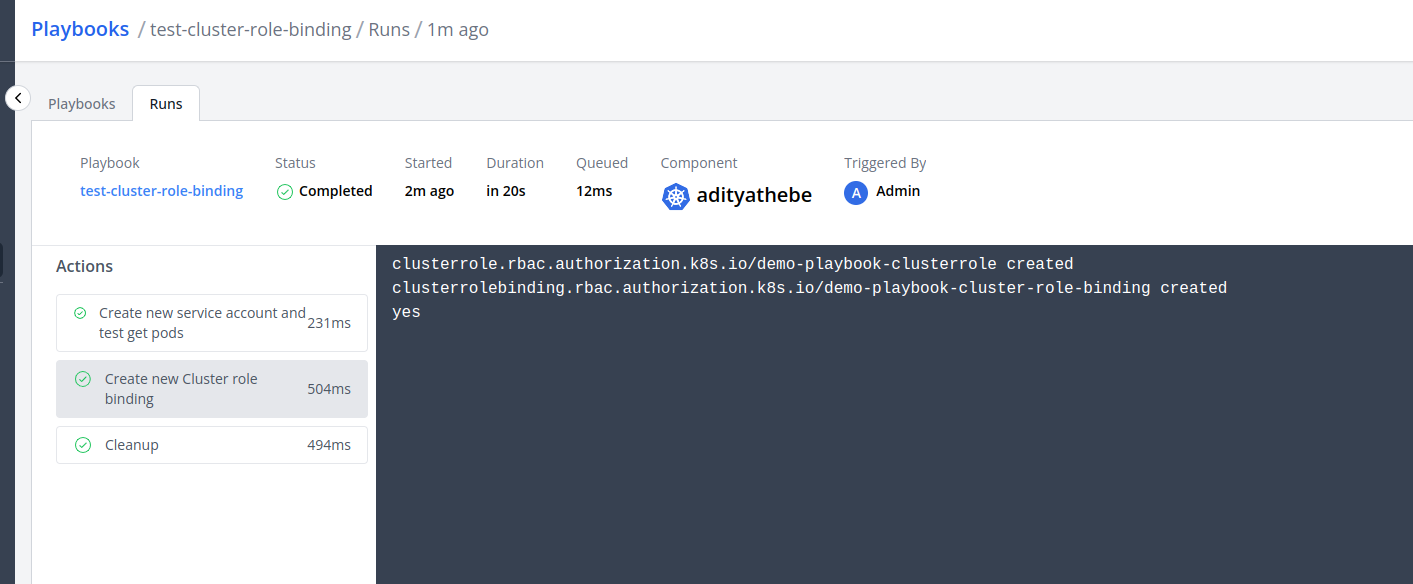The height and width of the screenshot is (584, 1413).
Task: Select the Create new service account action
Action: (202, 323)
